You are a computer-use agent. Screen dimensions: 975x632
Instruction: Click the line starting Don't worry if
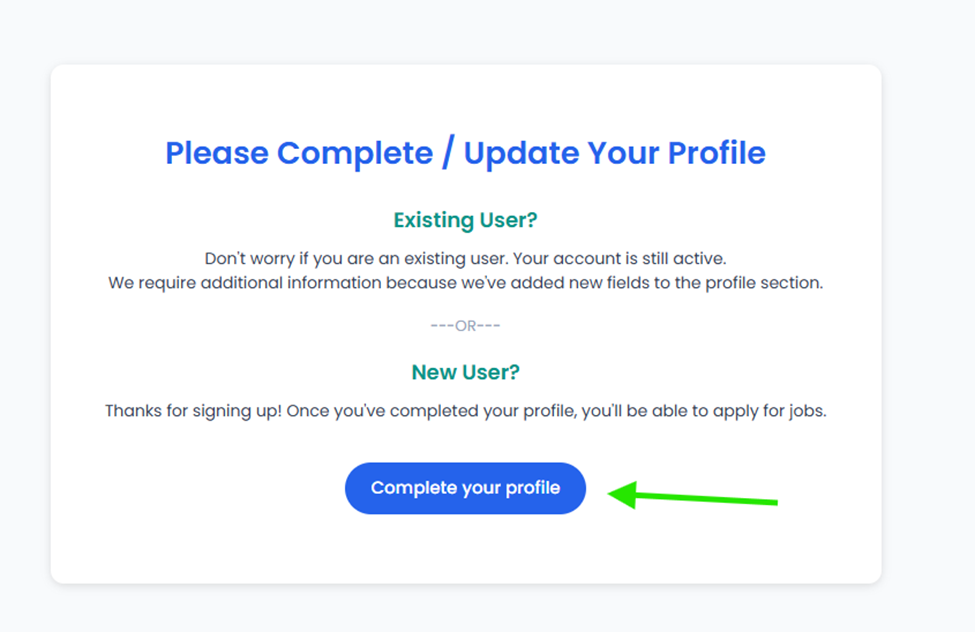pos(465,258)
